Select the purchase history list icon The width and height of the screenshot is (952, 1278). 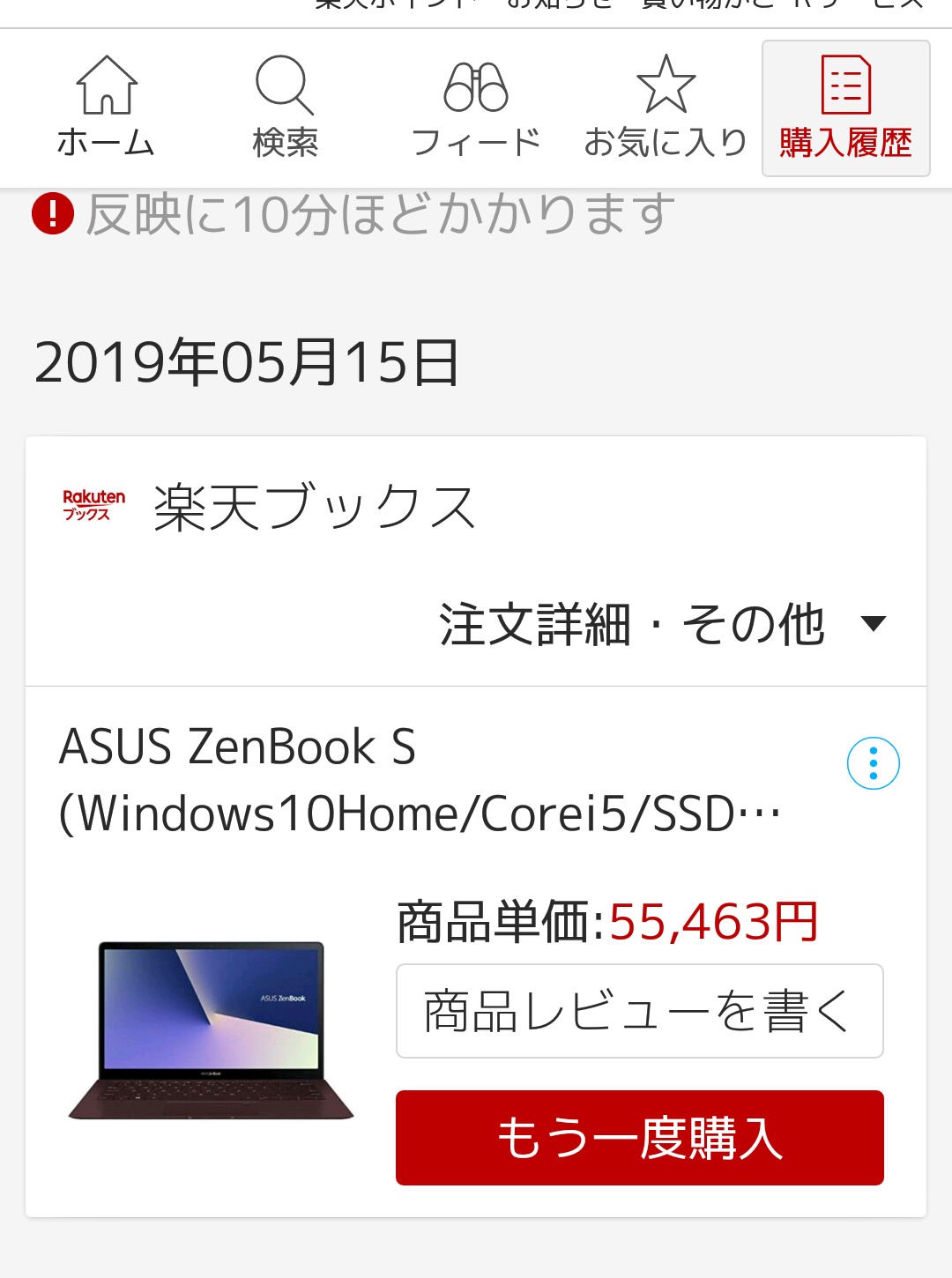pyautogui.click(x=846, y=85)
